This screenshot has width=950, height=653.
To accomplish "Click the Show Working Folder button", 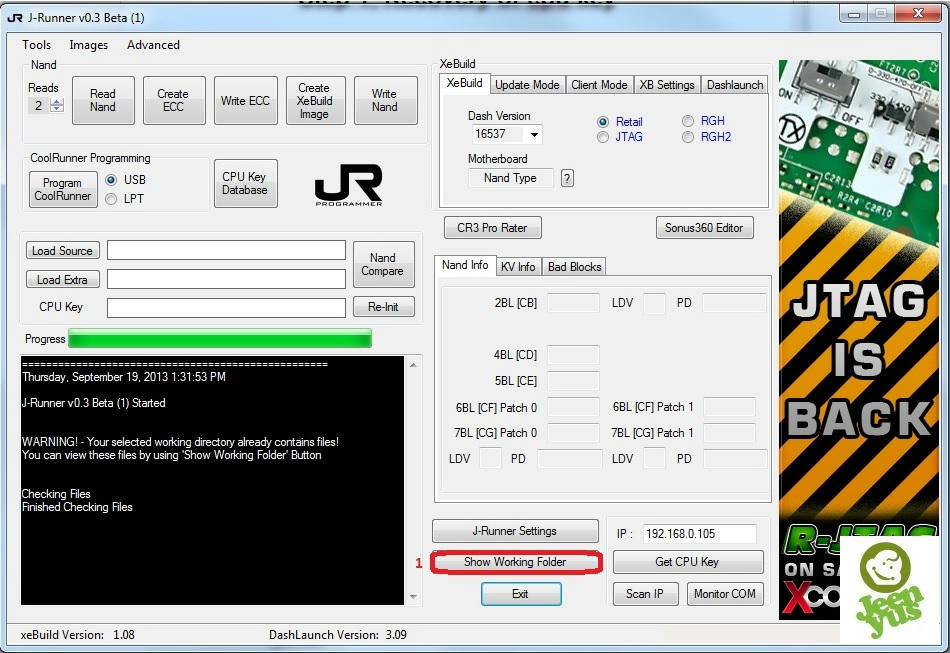I will [515, 562].
